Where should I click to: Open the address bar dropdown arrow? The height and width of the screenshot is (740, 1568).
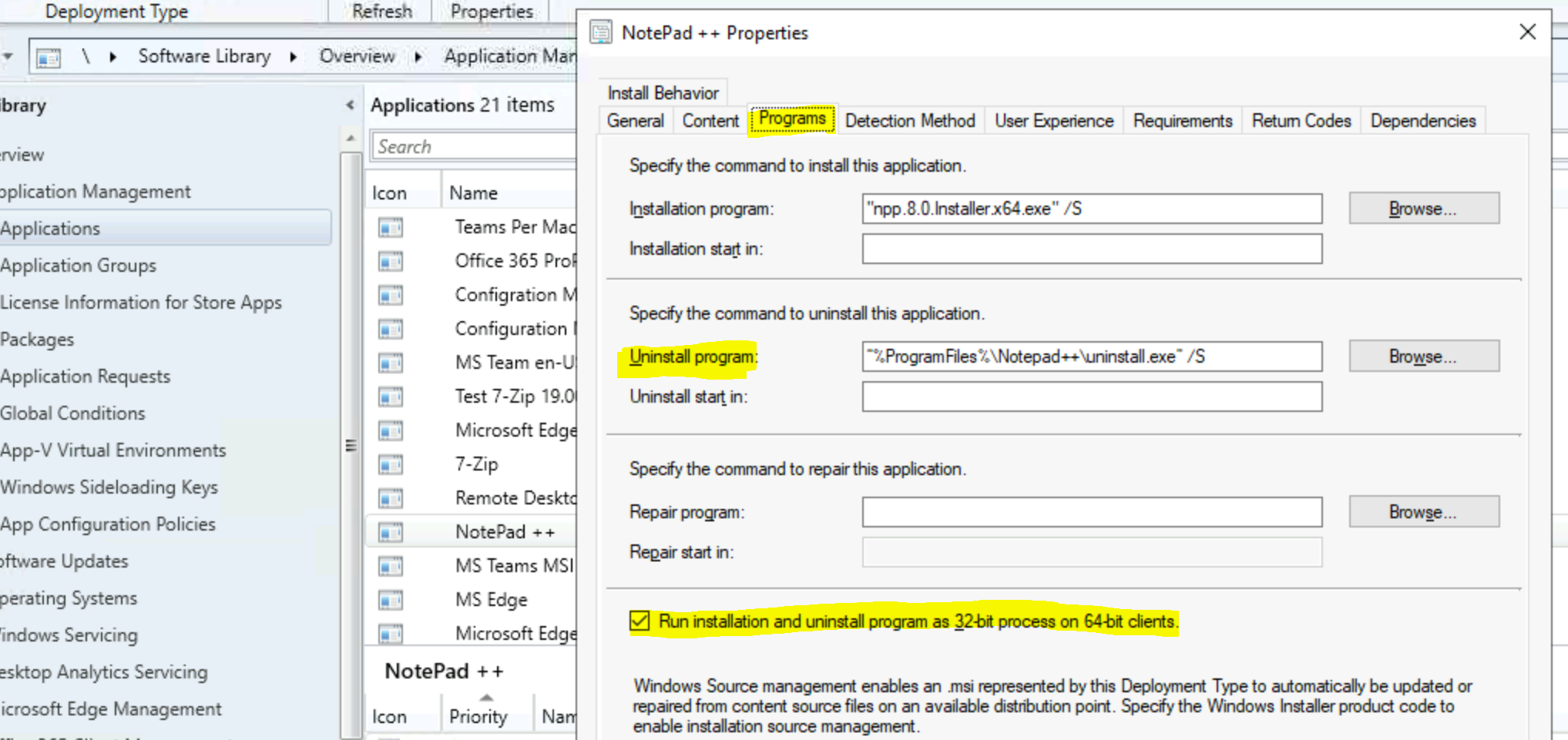coord(8,56)
